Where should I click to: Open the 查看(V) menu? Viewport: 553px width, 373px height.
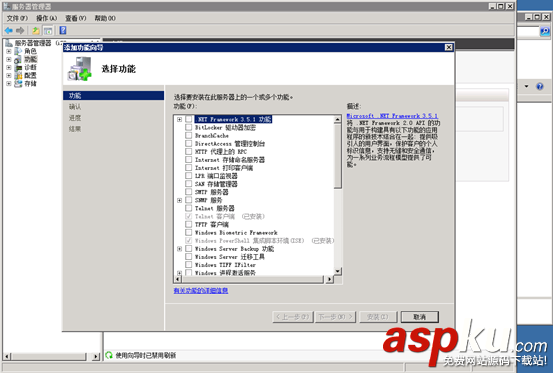75,18
